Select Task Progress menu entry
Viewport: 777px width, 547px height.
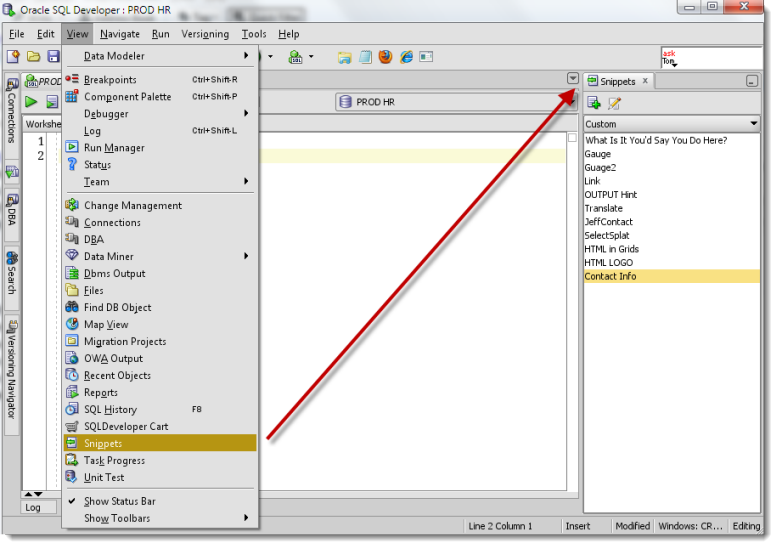[x=160, y=460]
